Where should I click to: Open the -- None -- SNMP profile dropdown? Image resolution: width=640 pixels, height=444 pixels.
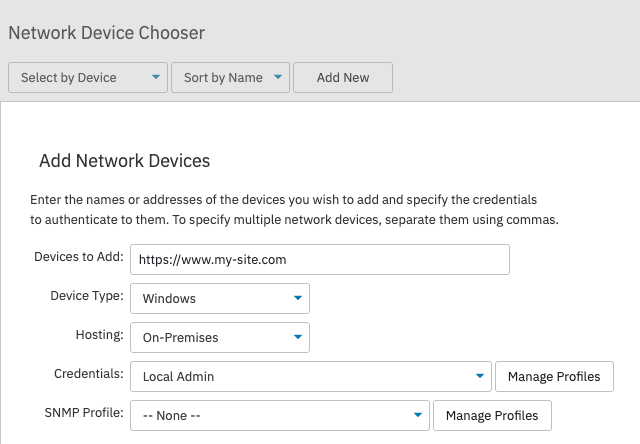pyautogui.click(x=280, y=415)
